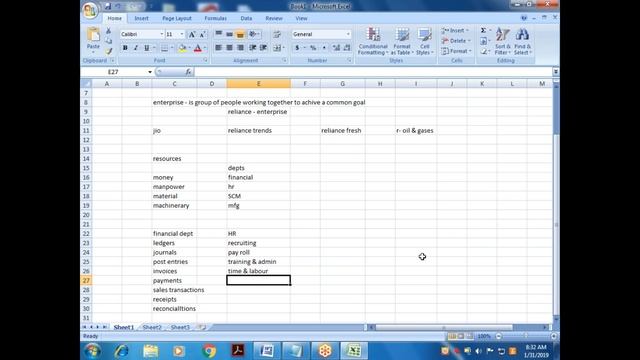Open the font size 11 dropdown

(182, 34)
